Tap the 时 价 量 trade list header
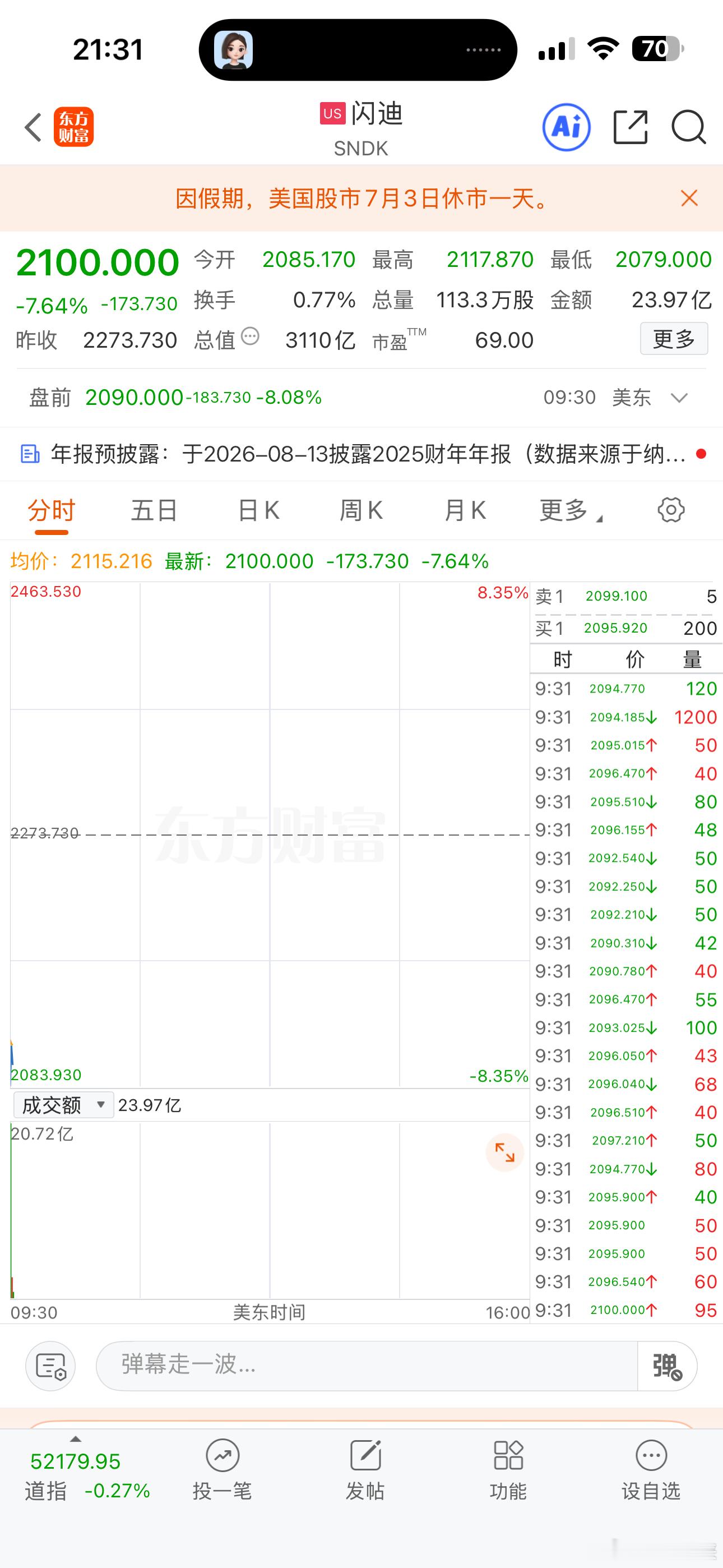 click(625, 659)
